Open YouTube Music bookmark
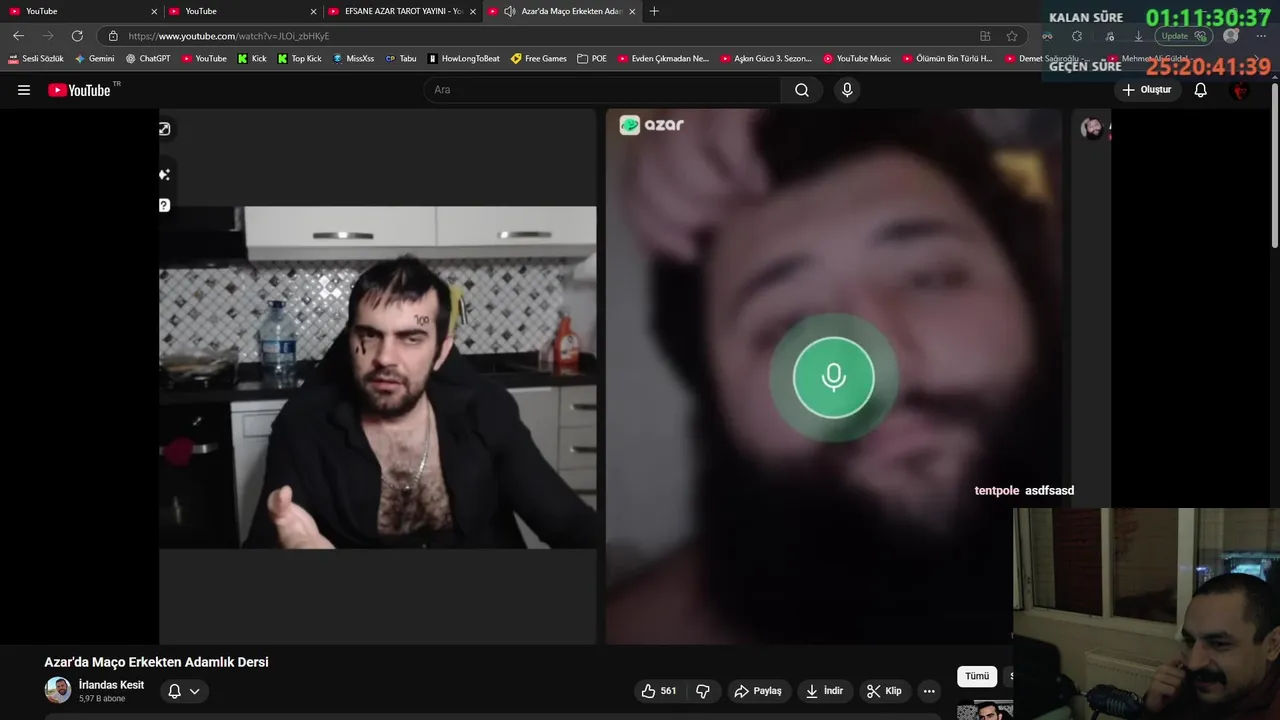The image size is (1280, 720). [x=857, y=59]
